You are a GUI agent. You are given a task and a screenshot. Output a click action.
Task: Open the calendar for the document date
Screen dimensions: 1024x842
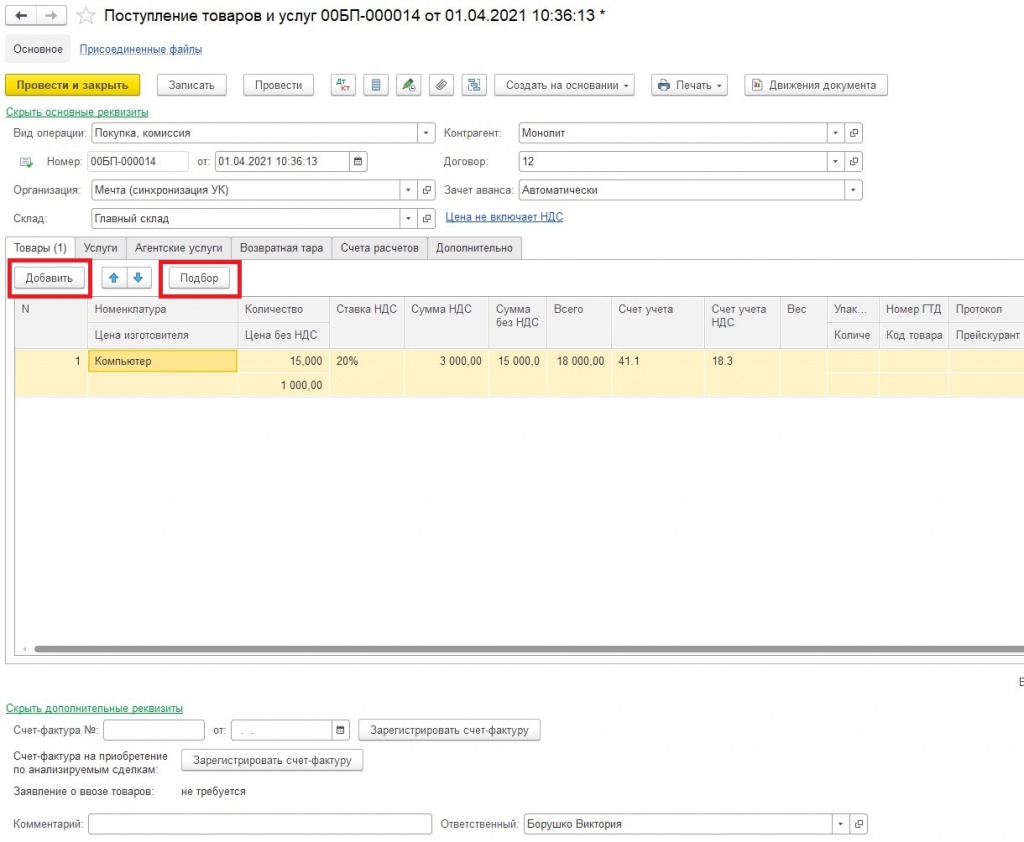pos(358,161)
